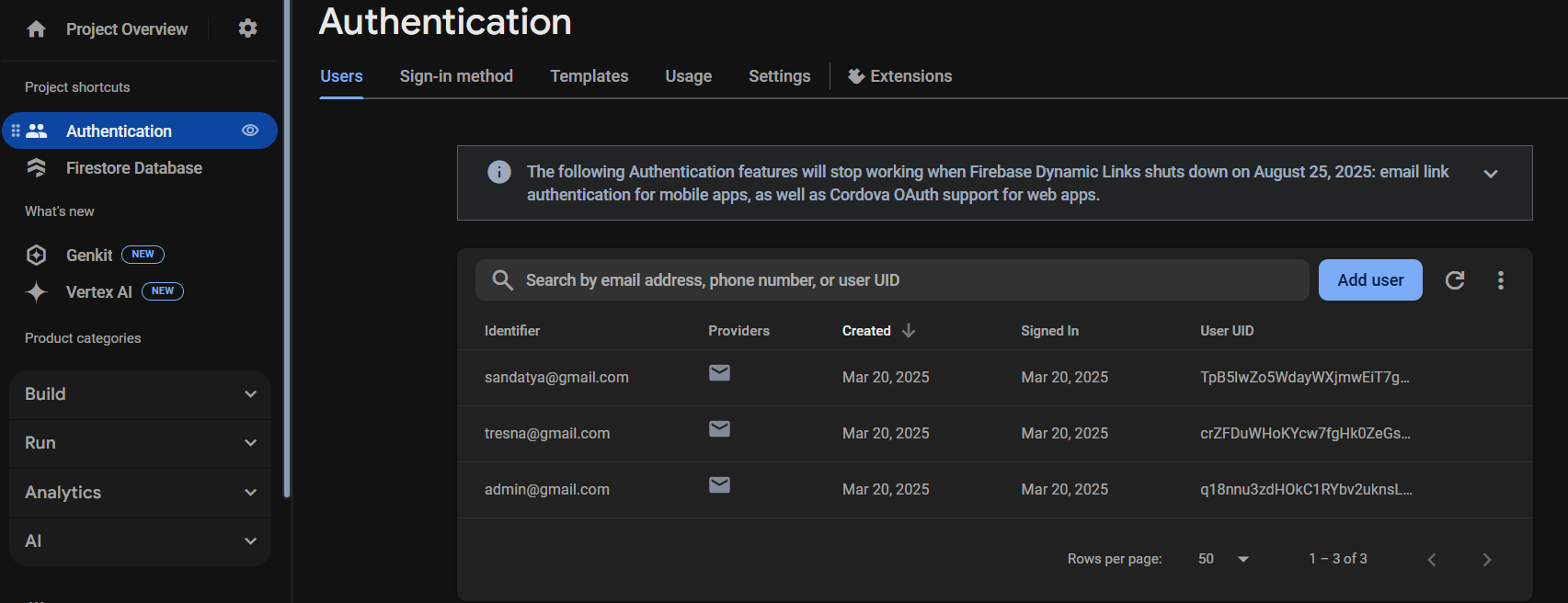The image size is (1568, 603).
Task: Click the email provider icon for admin@gmail.com
Action: click(x=720, y=484)
